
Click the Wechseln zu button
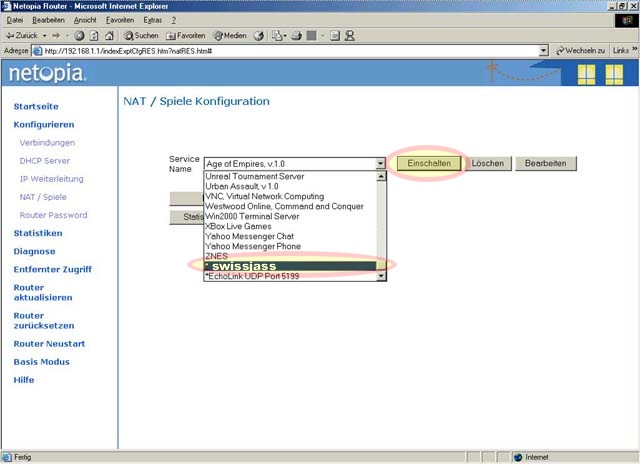point(580,51)
